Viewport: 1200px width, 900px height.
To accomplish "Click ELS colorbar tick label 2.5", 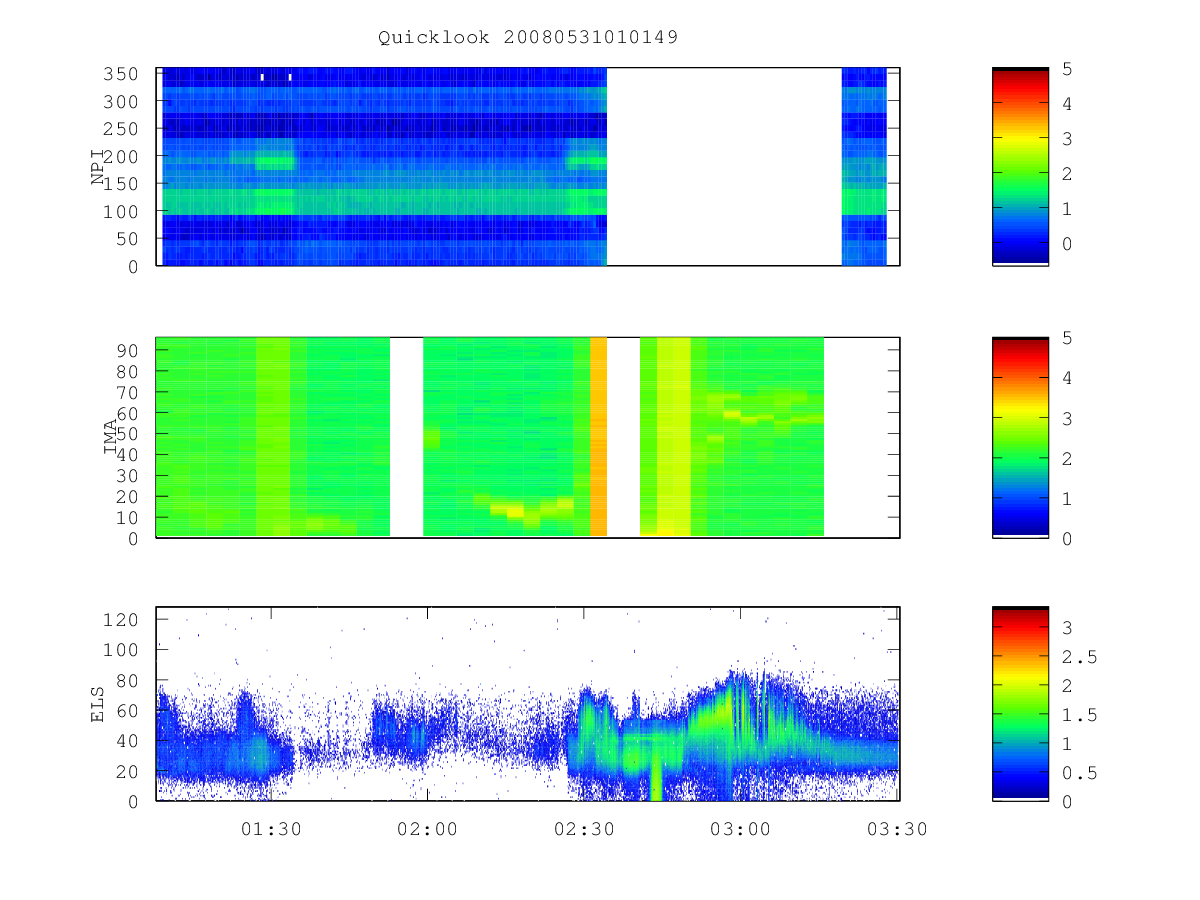I will 1078,657.
